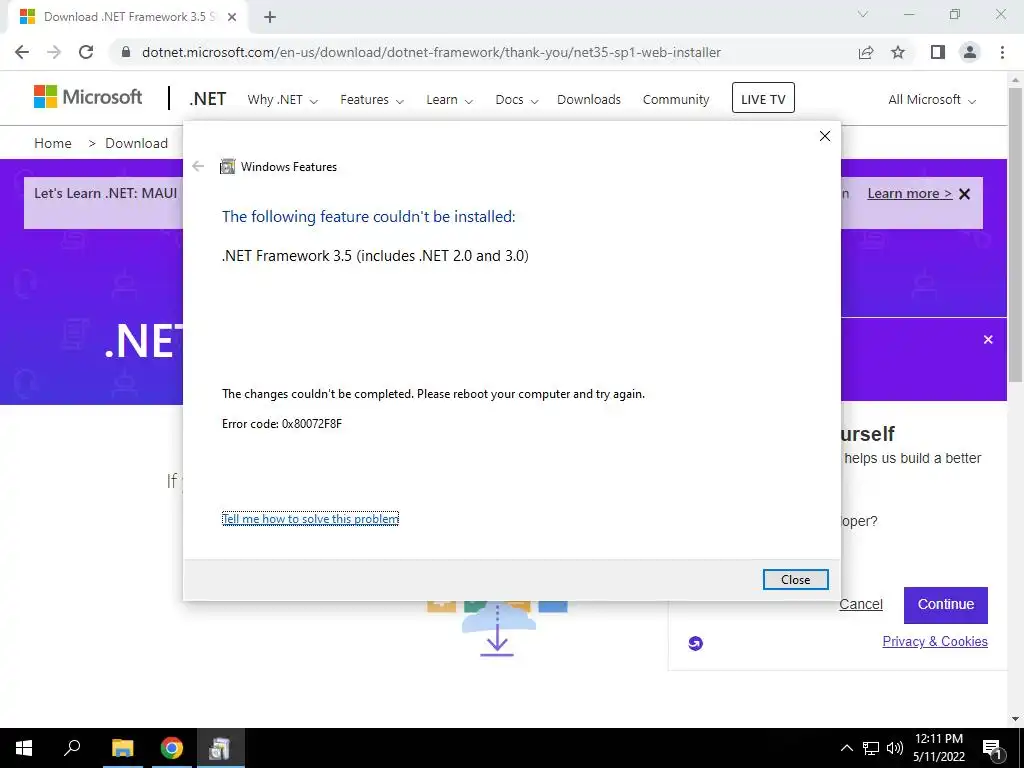Open Privacy & Cookies link
Viewport: 1024px width, 768px height.
pyautogui.click(x=935, y=641)
